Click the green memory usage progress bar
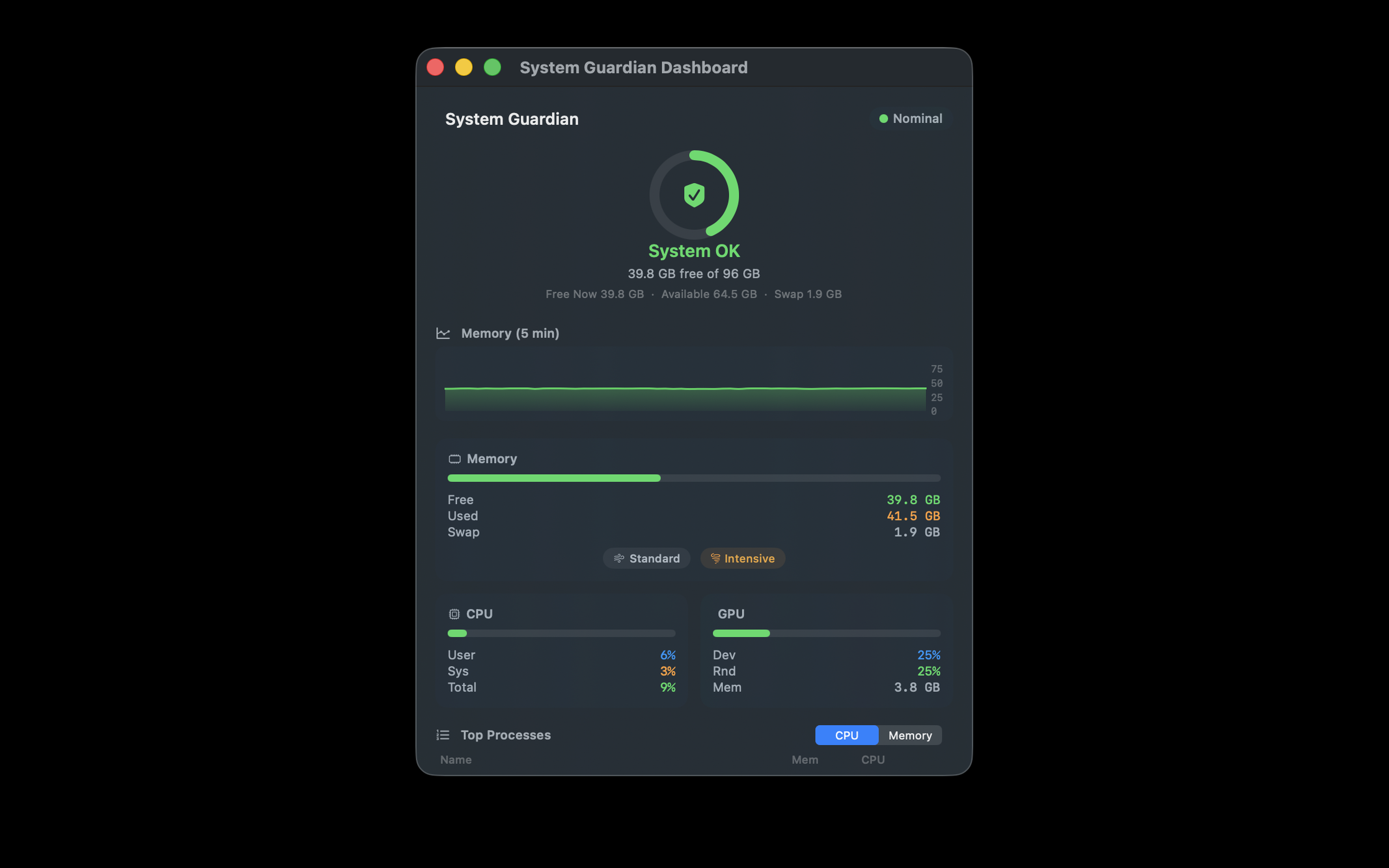 click(554, 477)
